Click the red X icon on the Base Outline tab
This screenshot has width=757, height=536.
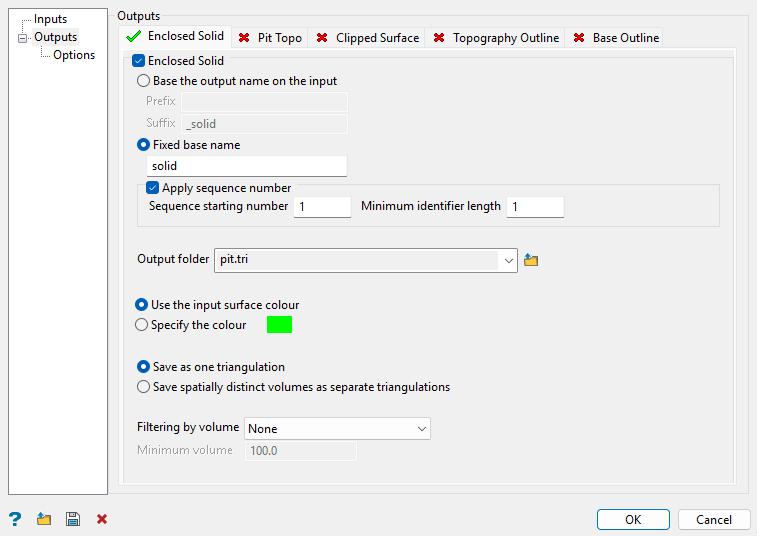(x=579, y=38)
